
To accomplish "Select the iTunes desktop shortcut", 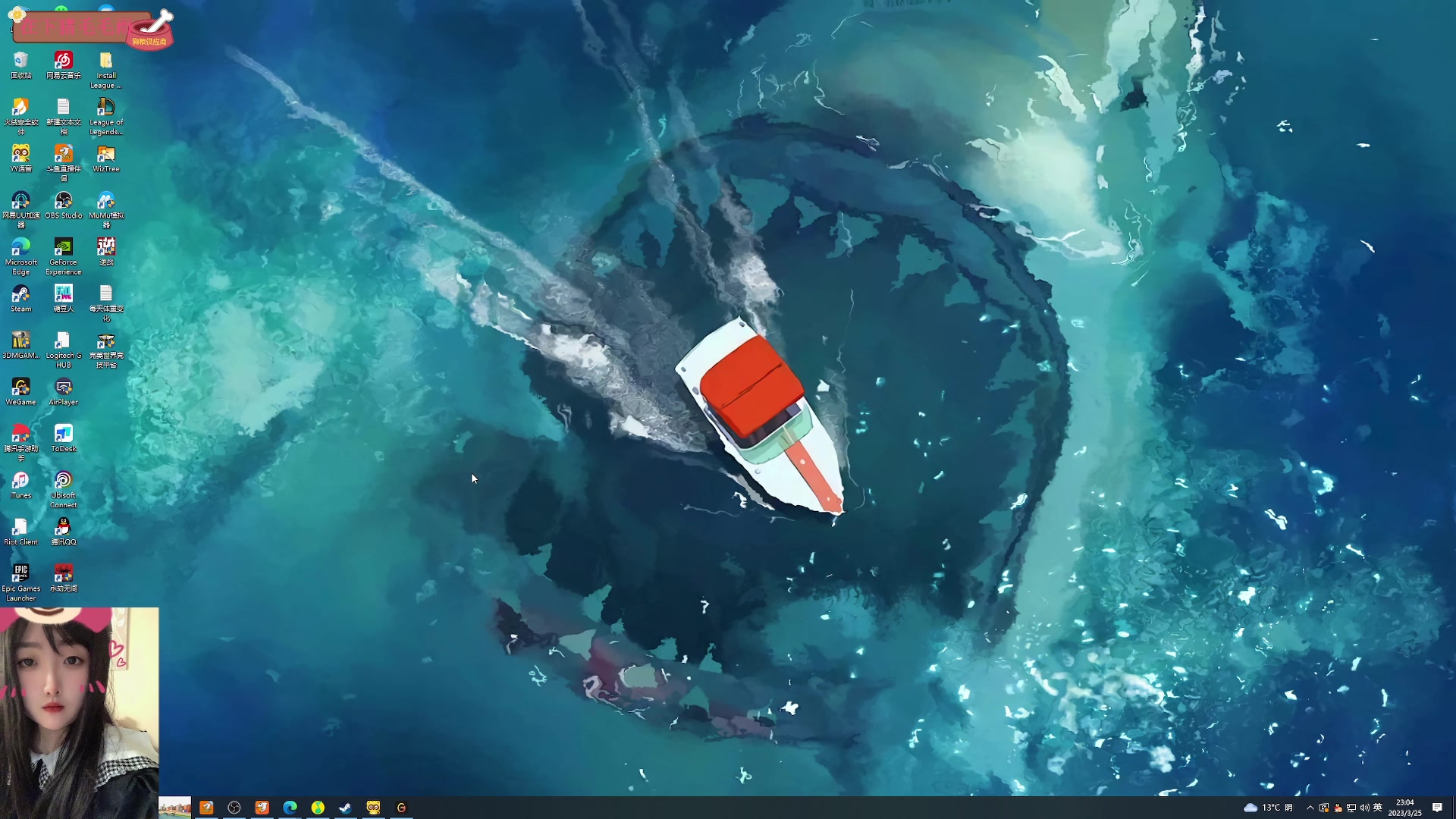I will (x=20, y=481).
